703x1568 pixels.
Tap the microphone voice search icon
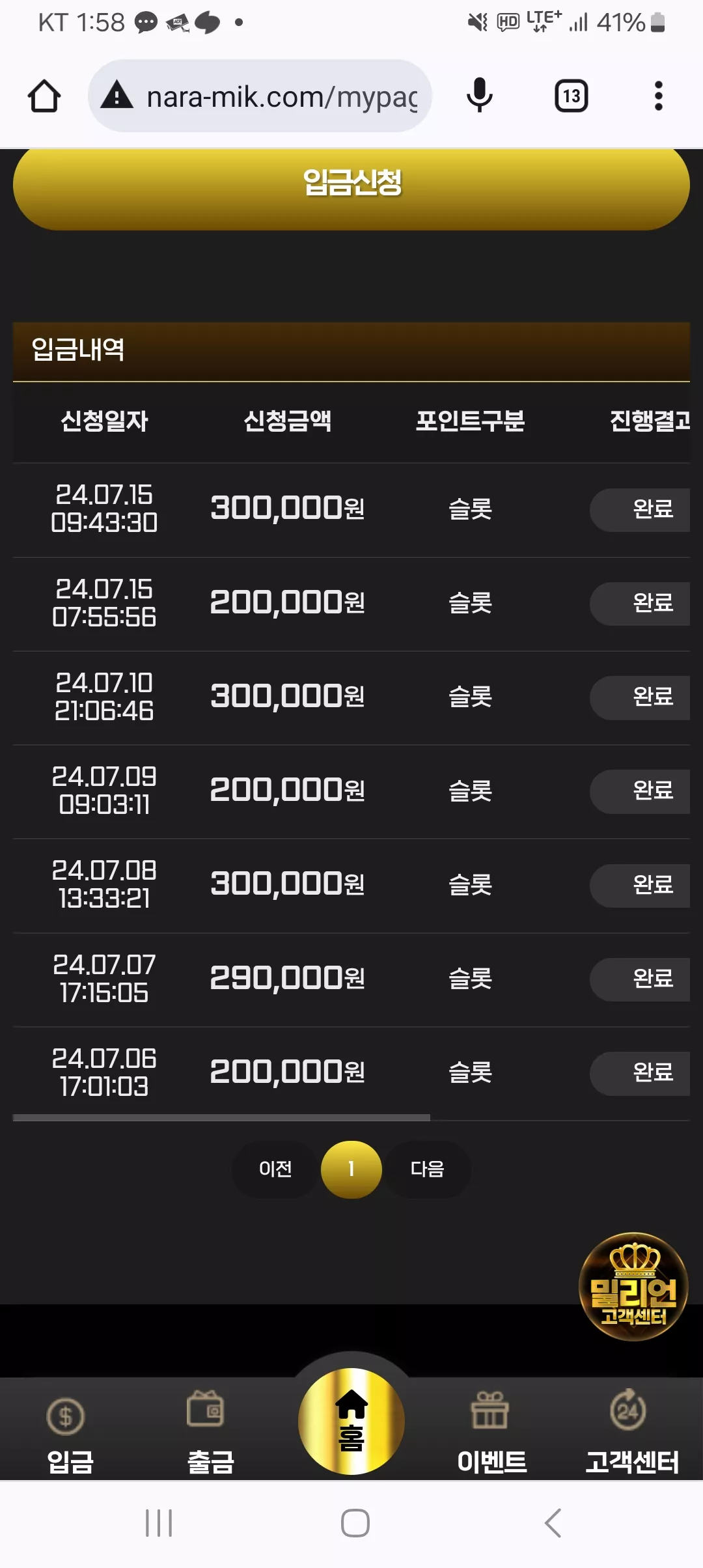pyautogui.click(x=480, y=95)
